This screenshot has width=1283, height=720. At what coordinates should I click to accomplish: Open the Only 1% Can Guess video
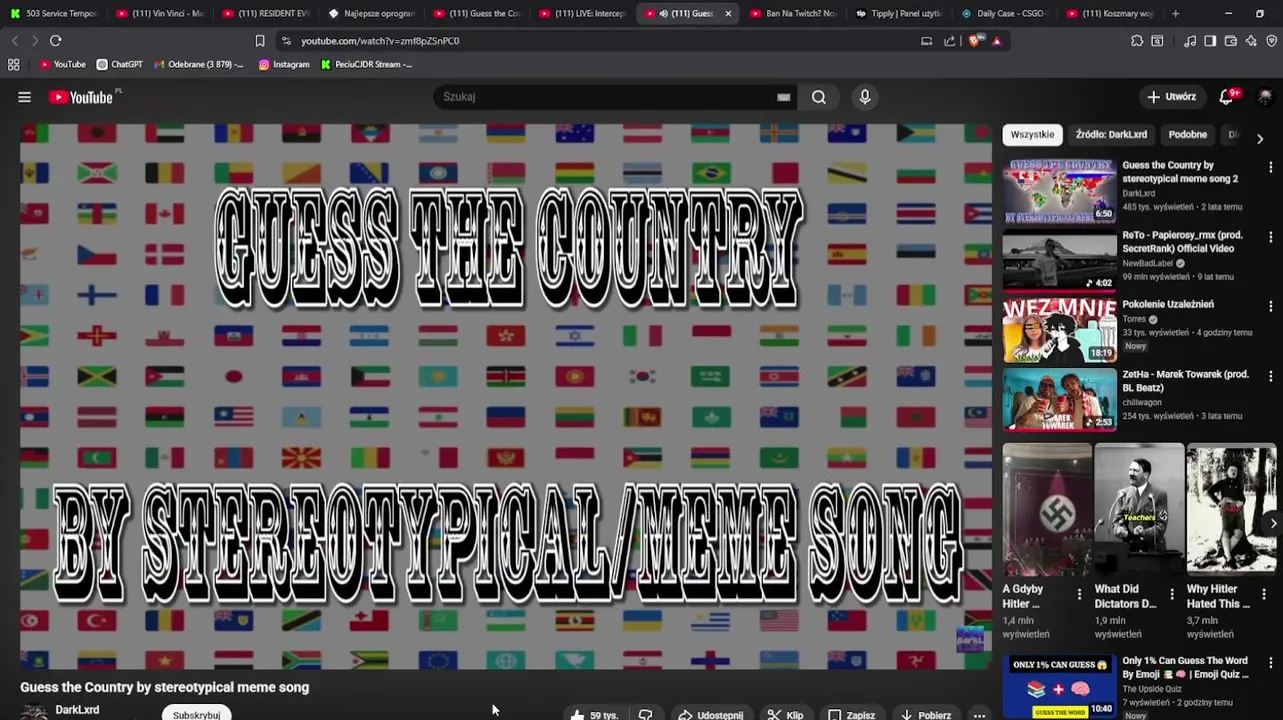(1060, 686)
